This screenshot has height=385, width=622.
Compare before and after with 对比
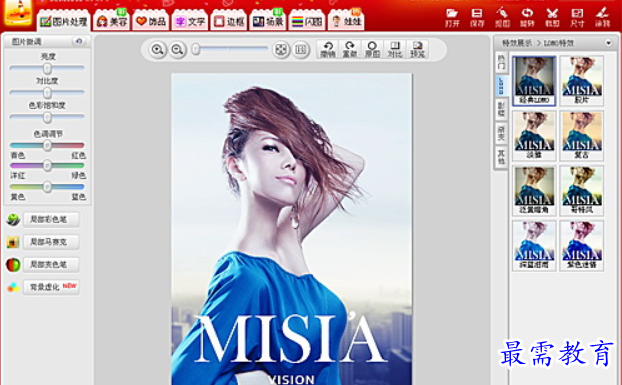point(395,49)
